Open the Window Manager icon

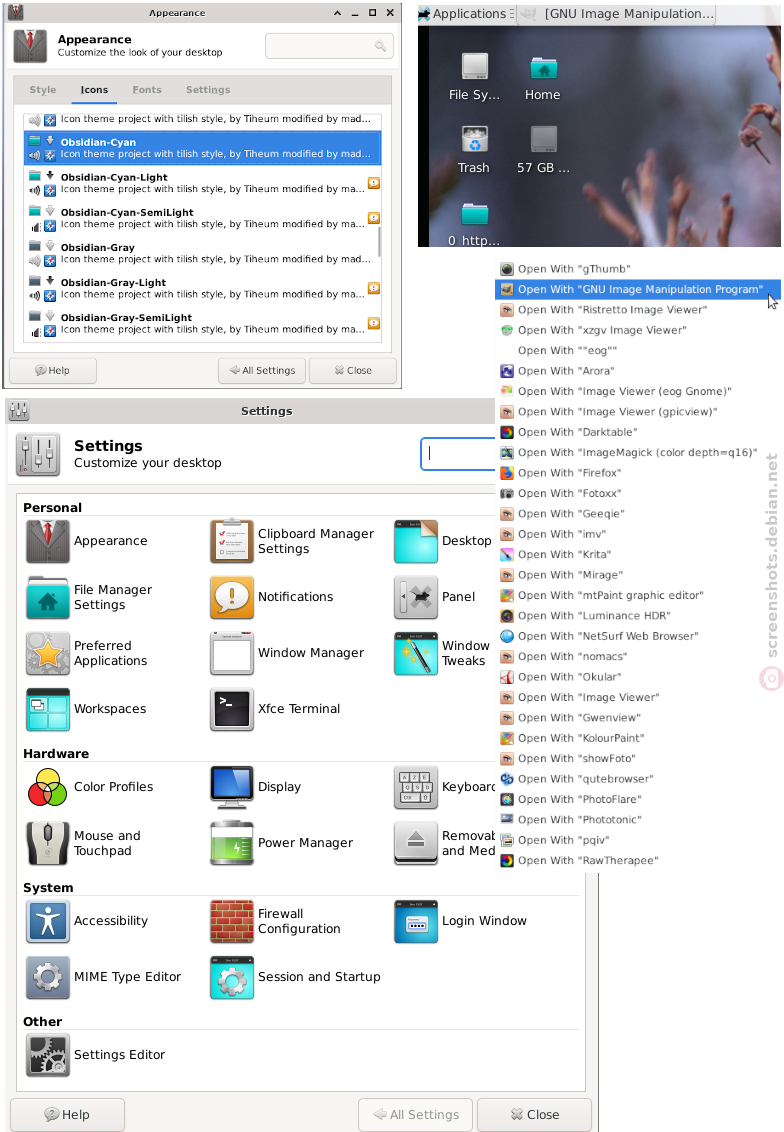(232, 653)
